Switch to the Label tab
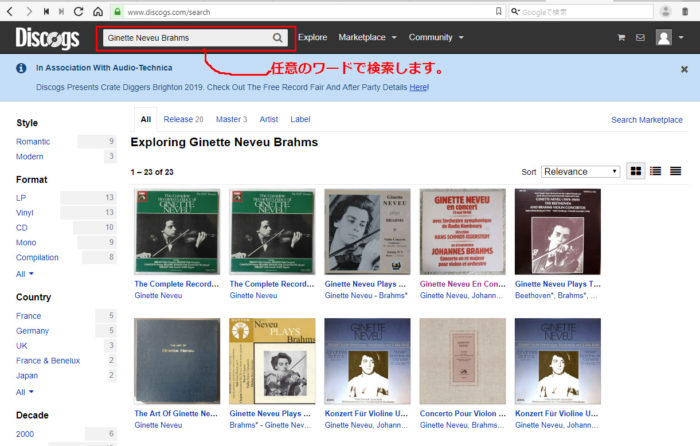The image size is (700, 446). (300, 119)
